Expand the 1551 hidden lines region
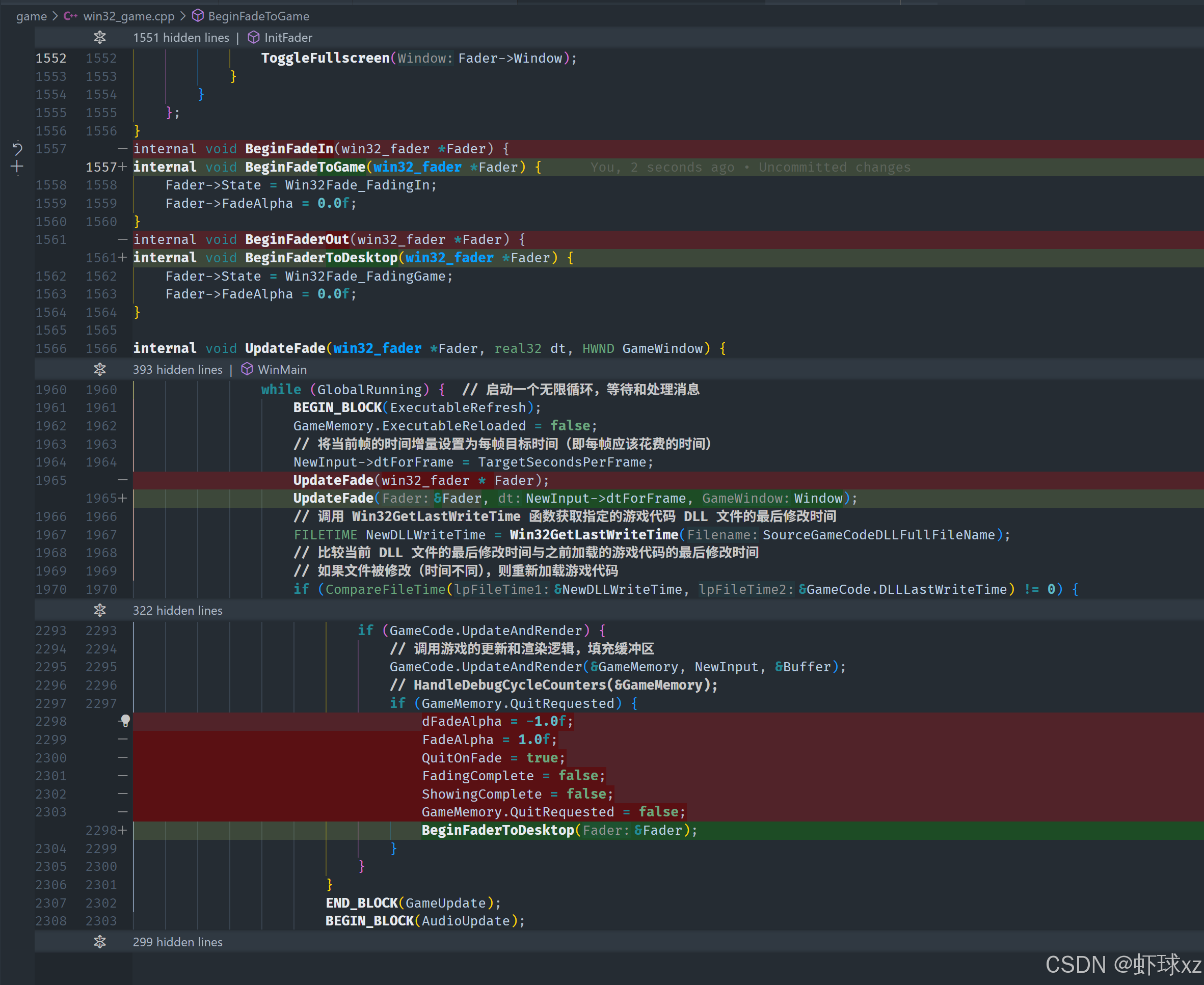Screen dimensions: 1204x985 click(x=100, y=38)
